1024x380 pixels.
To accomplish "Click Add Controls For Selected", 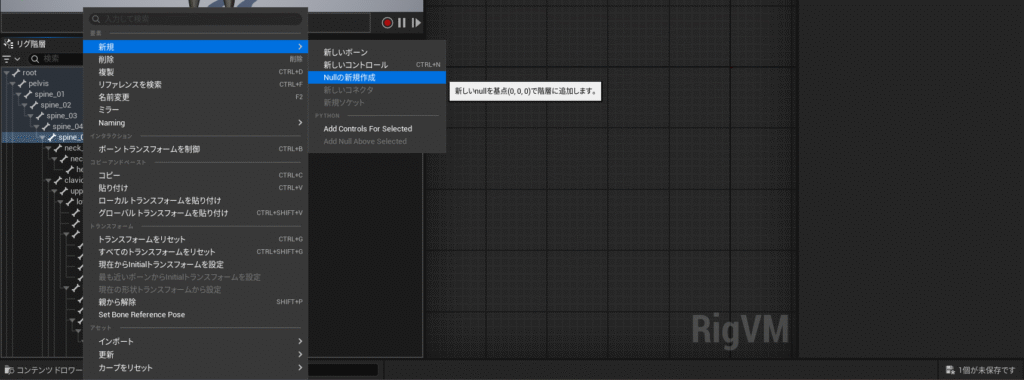I will point(377,129).
